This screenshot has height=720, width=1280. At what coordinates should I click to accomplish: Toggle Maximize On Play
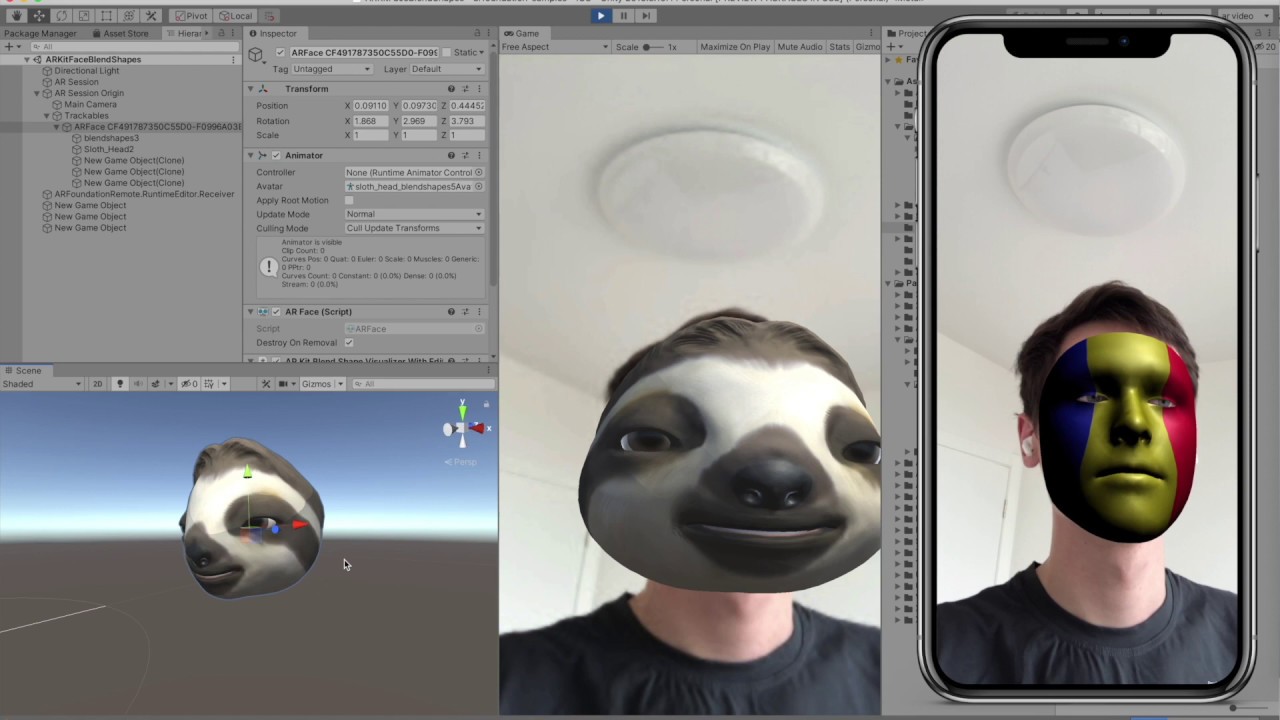(x=735, y=47)
